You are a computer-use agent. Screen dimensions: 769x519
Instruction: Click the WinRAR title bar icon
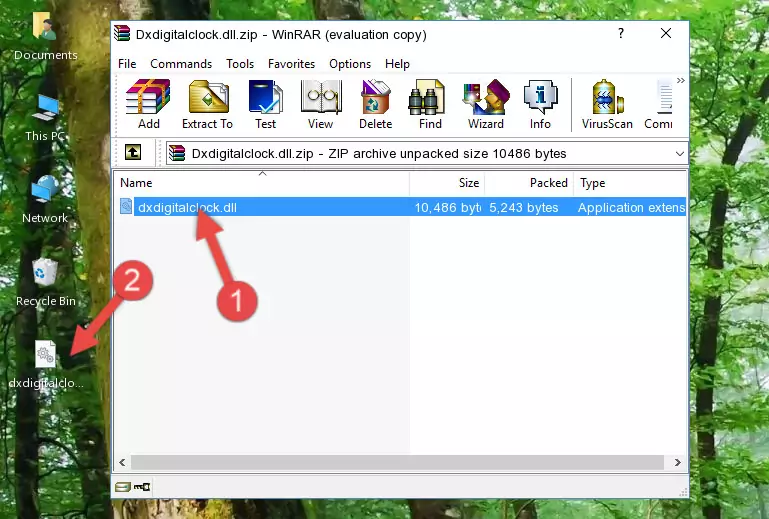tap(123, 33)
